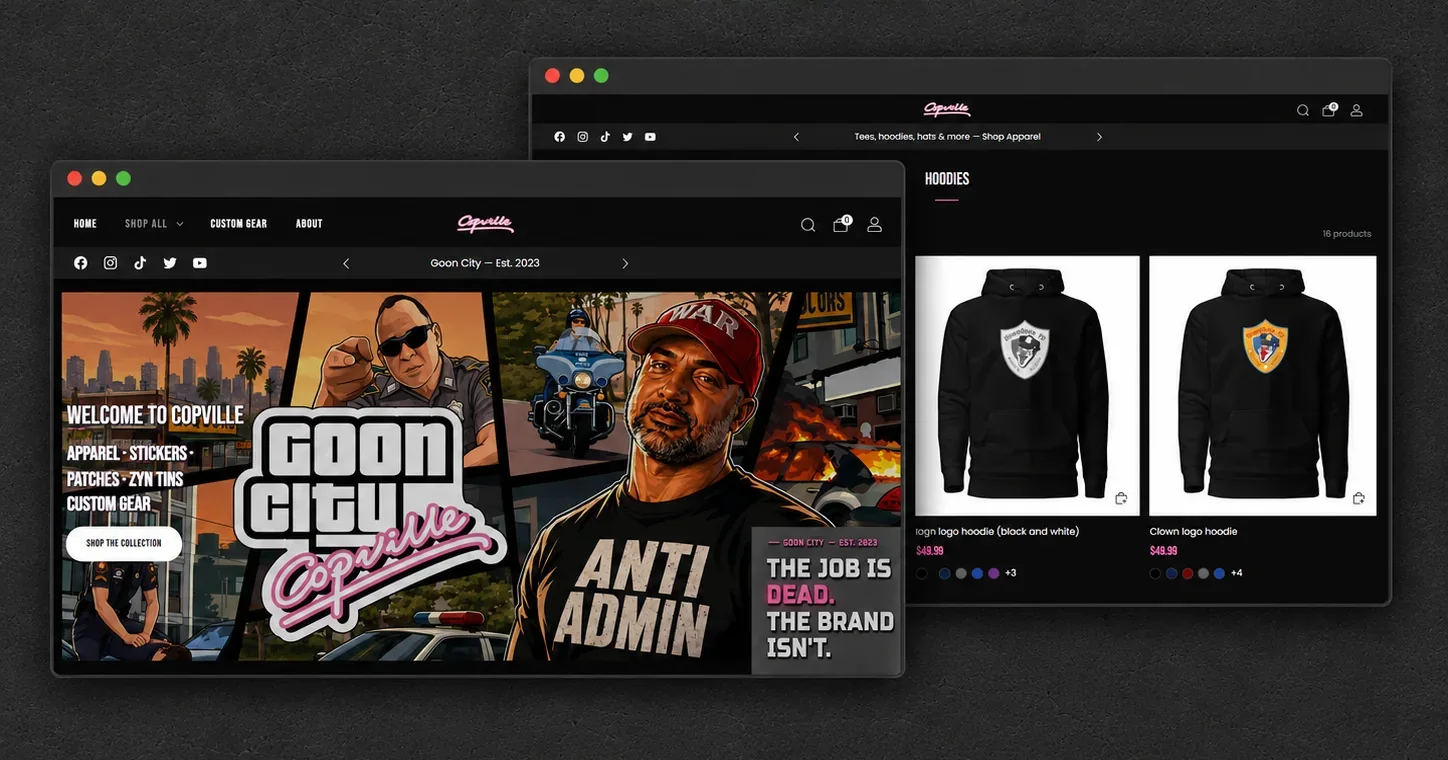The height and width of the screenshot is (760, 1448).
Task: Show the +3 more colors for logo hoodie
Action: coord(1010,573)
